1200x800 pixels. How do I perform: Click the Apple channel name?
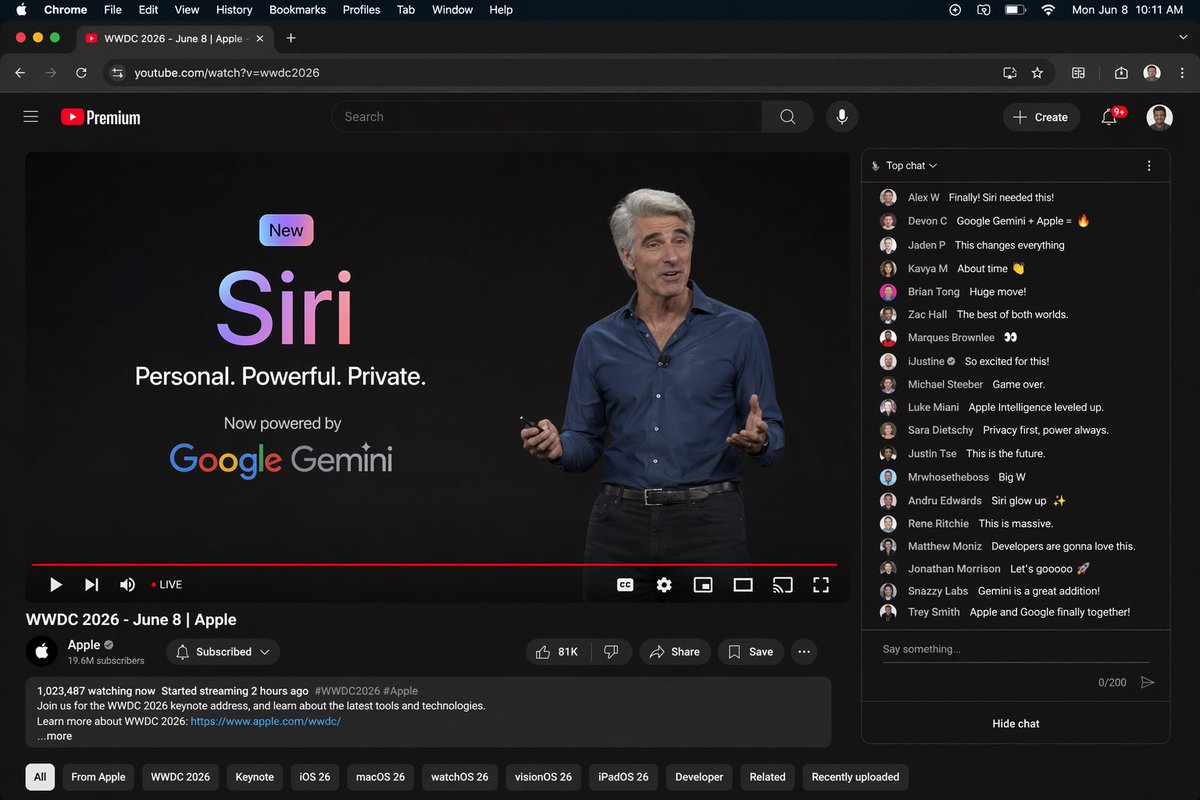coord(84,645)
